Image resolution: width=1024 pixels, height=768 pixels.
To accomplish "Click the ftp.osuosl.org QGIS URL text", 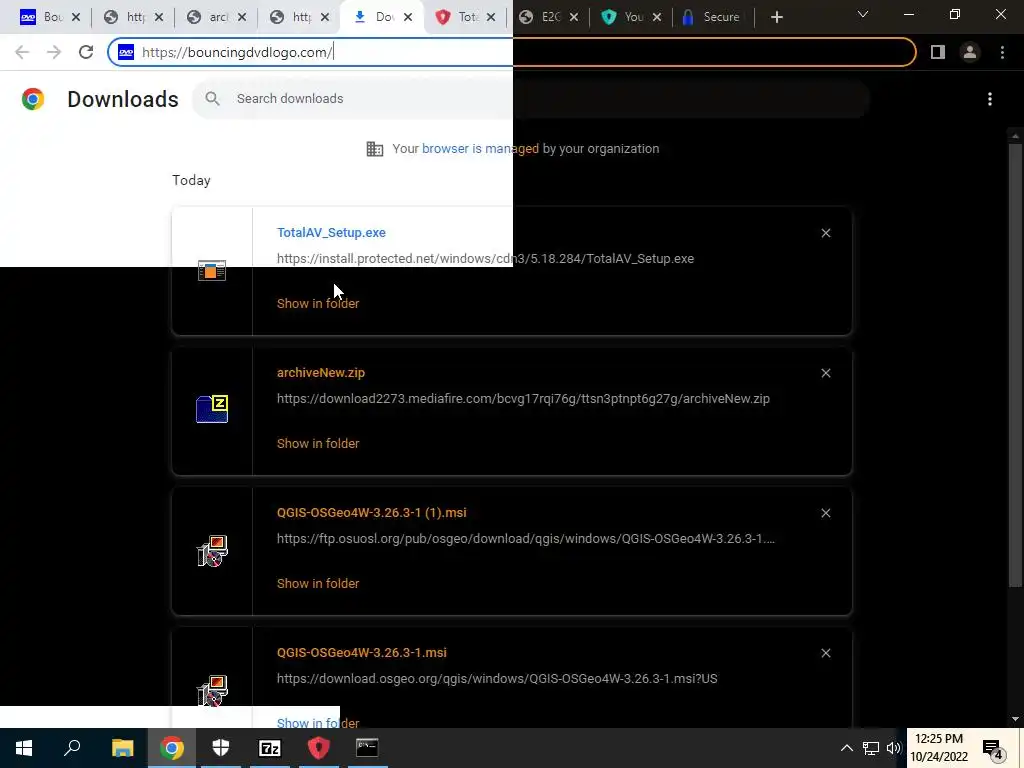I will 526,539.
